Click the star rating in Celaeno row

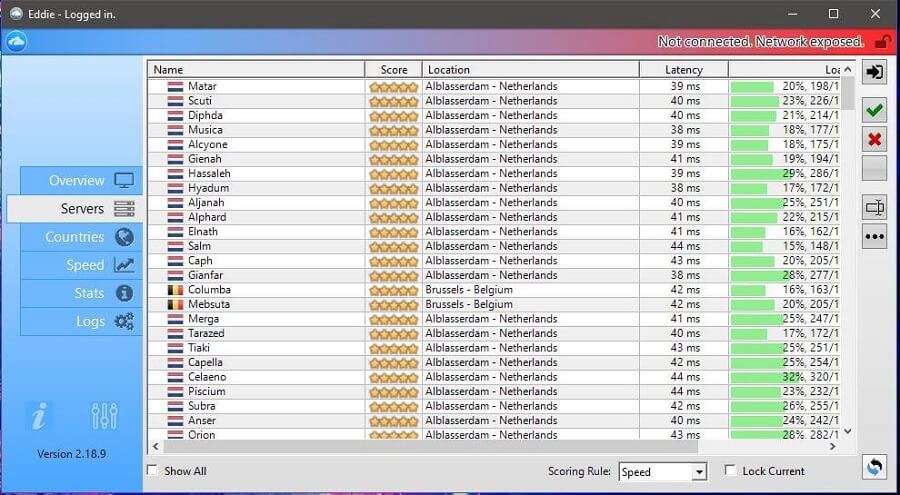click(x=394, y=378)
